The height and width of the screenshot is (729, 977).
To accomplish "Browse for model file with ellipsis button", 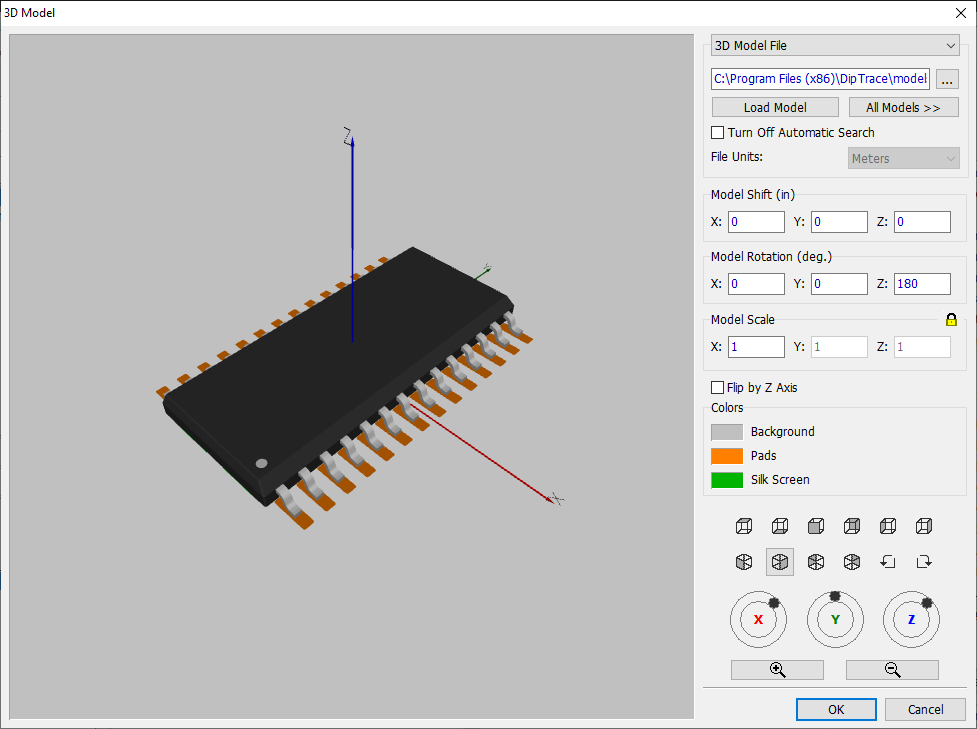I will [x=947, y=79].
